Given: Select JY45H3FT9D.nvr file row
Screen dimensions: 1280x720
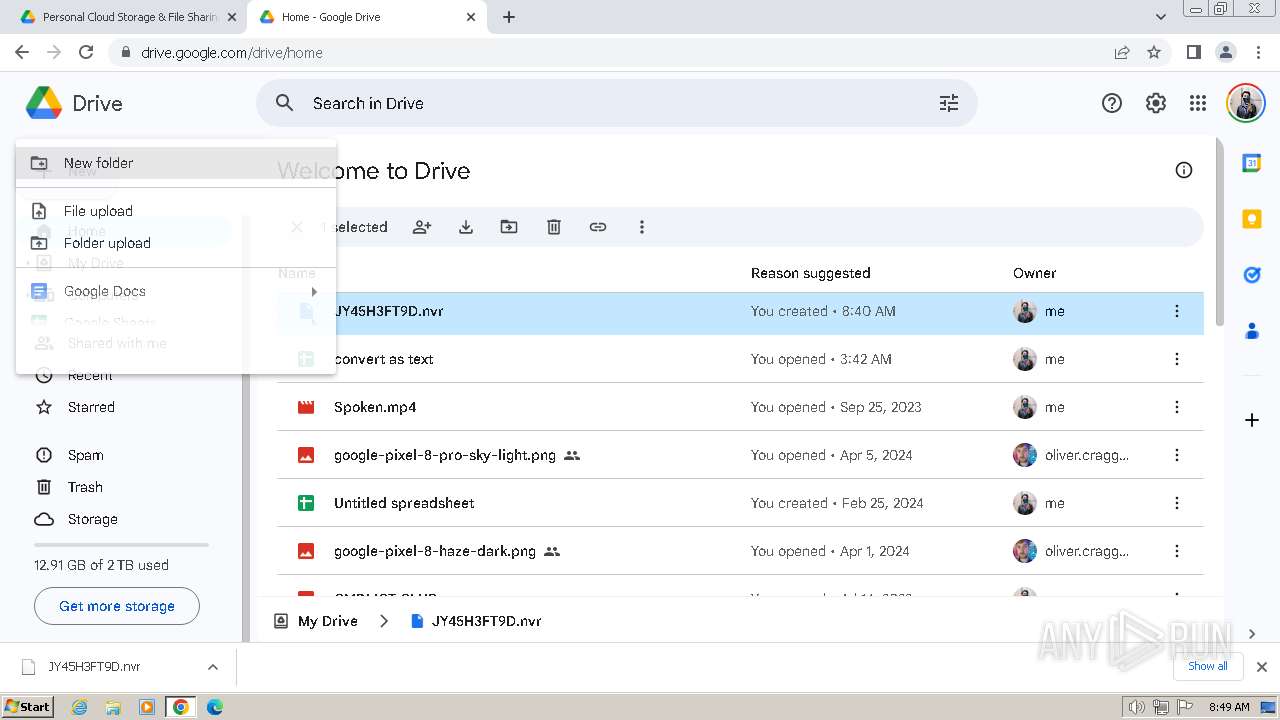Looking at the screenshot, I should pos(740,311).
